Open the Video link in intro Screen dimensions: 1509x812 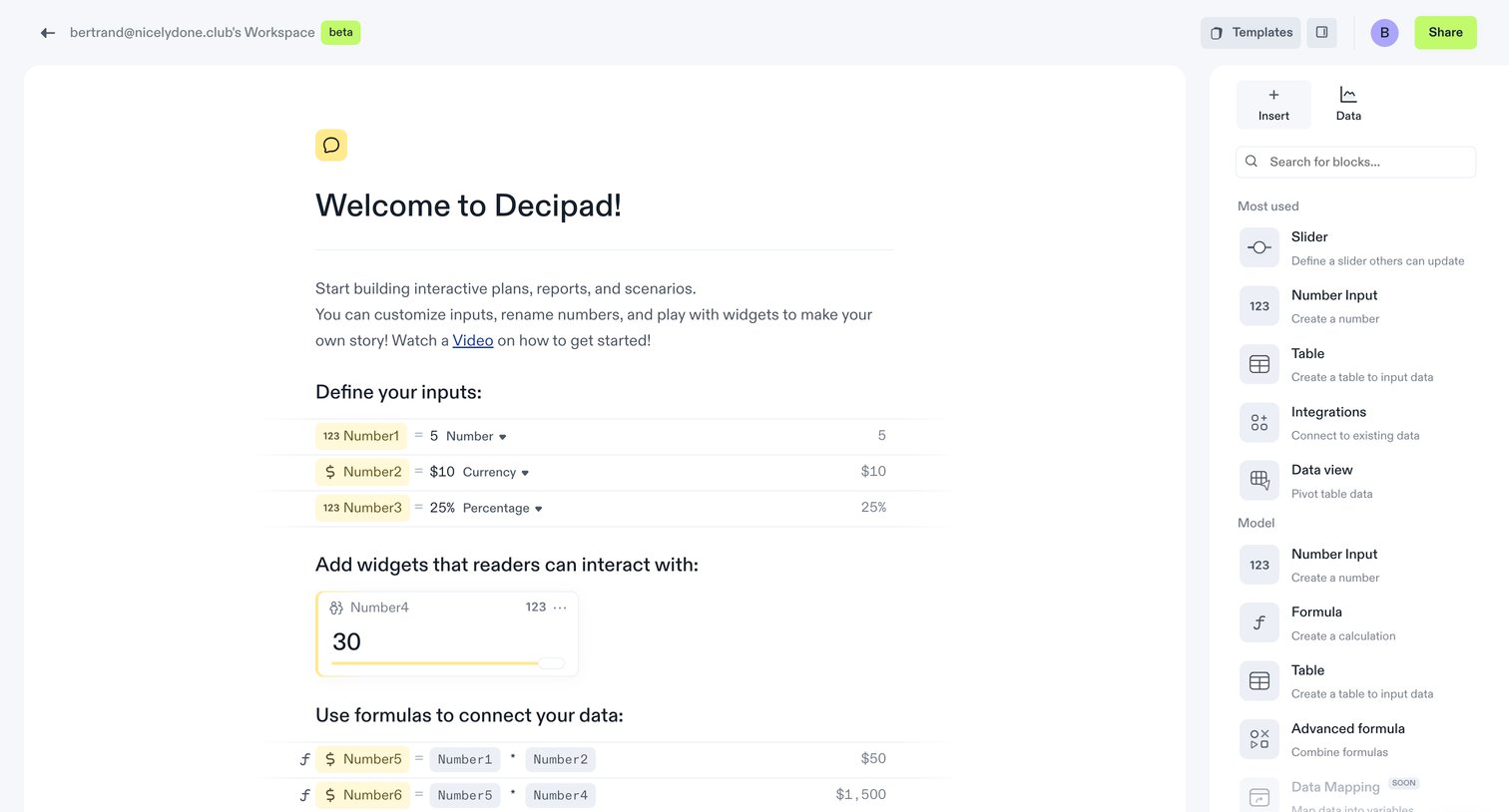[473, 340]
